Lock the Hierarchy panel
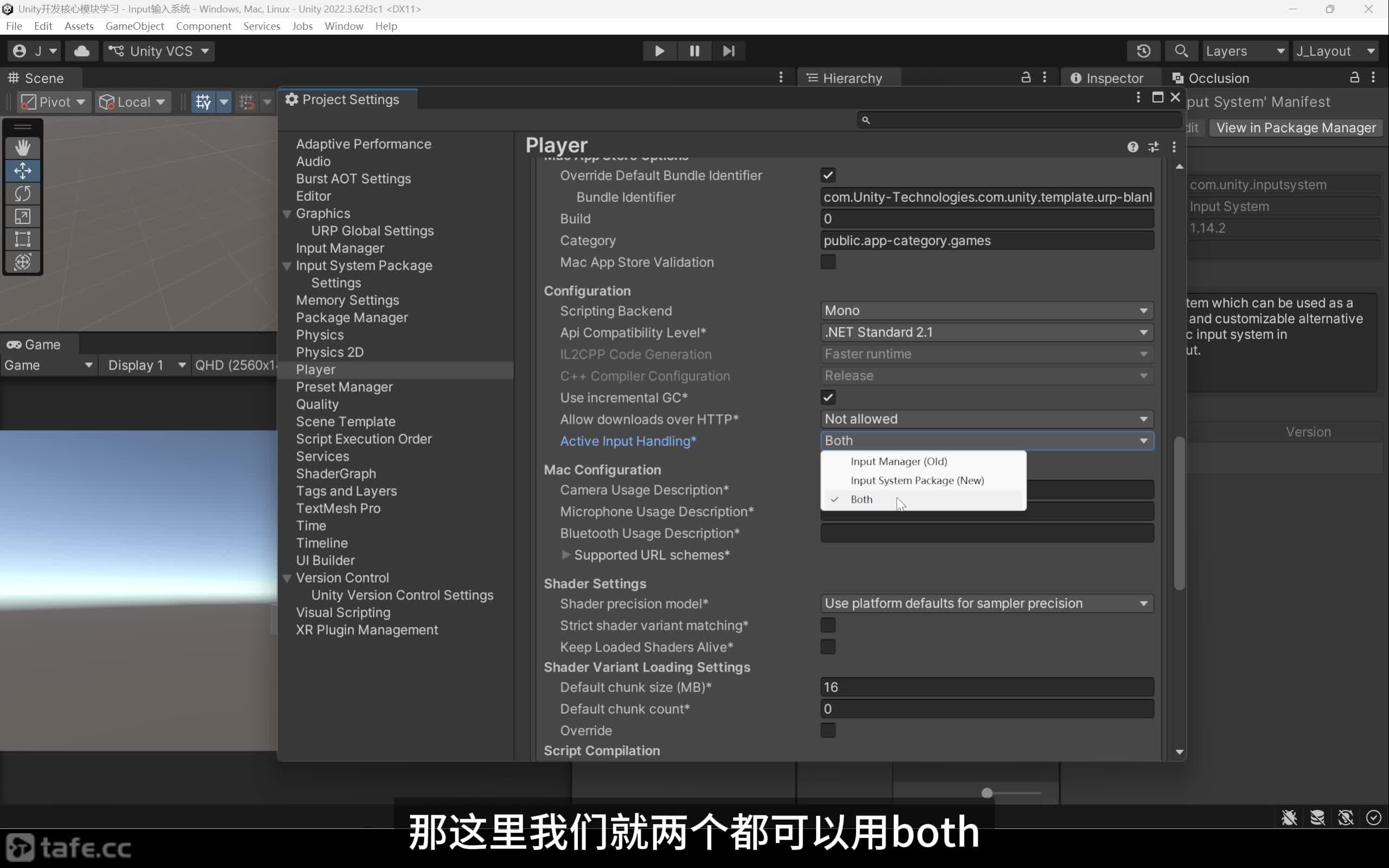Screen dimensions: 1389x868 [1025, 78]
